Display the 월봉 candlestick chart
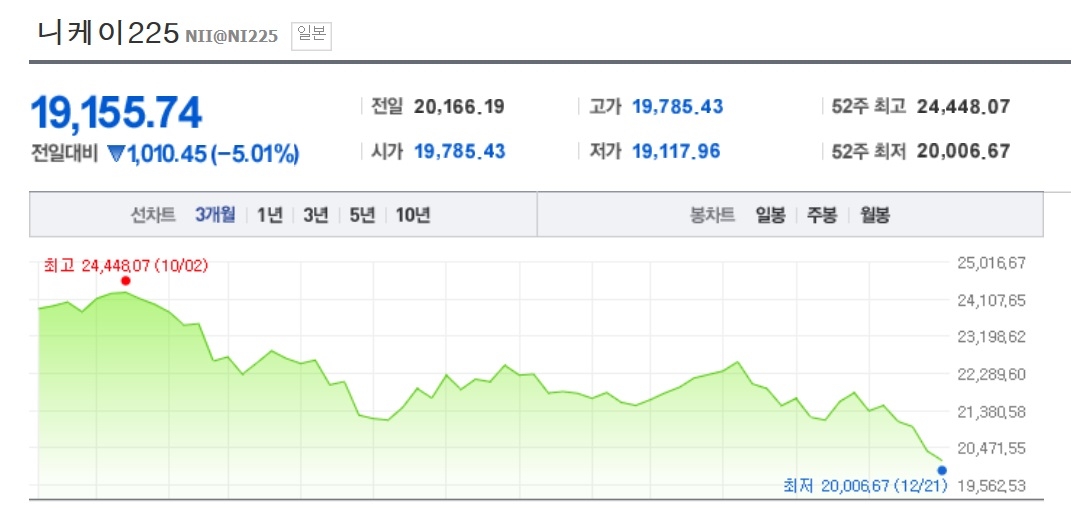1071x518 pixels. [x=875, y=214]
